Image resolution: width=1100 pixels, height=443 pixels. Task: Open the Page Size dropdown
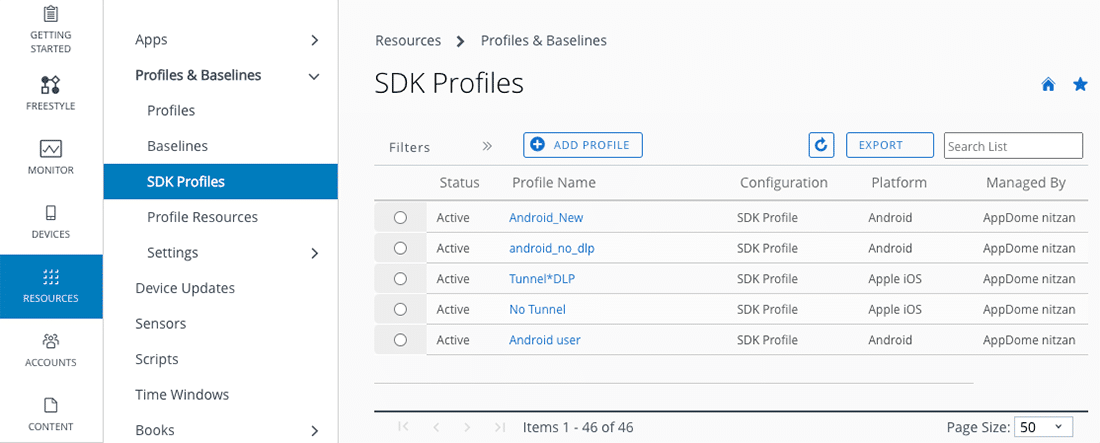[1043, 427]
